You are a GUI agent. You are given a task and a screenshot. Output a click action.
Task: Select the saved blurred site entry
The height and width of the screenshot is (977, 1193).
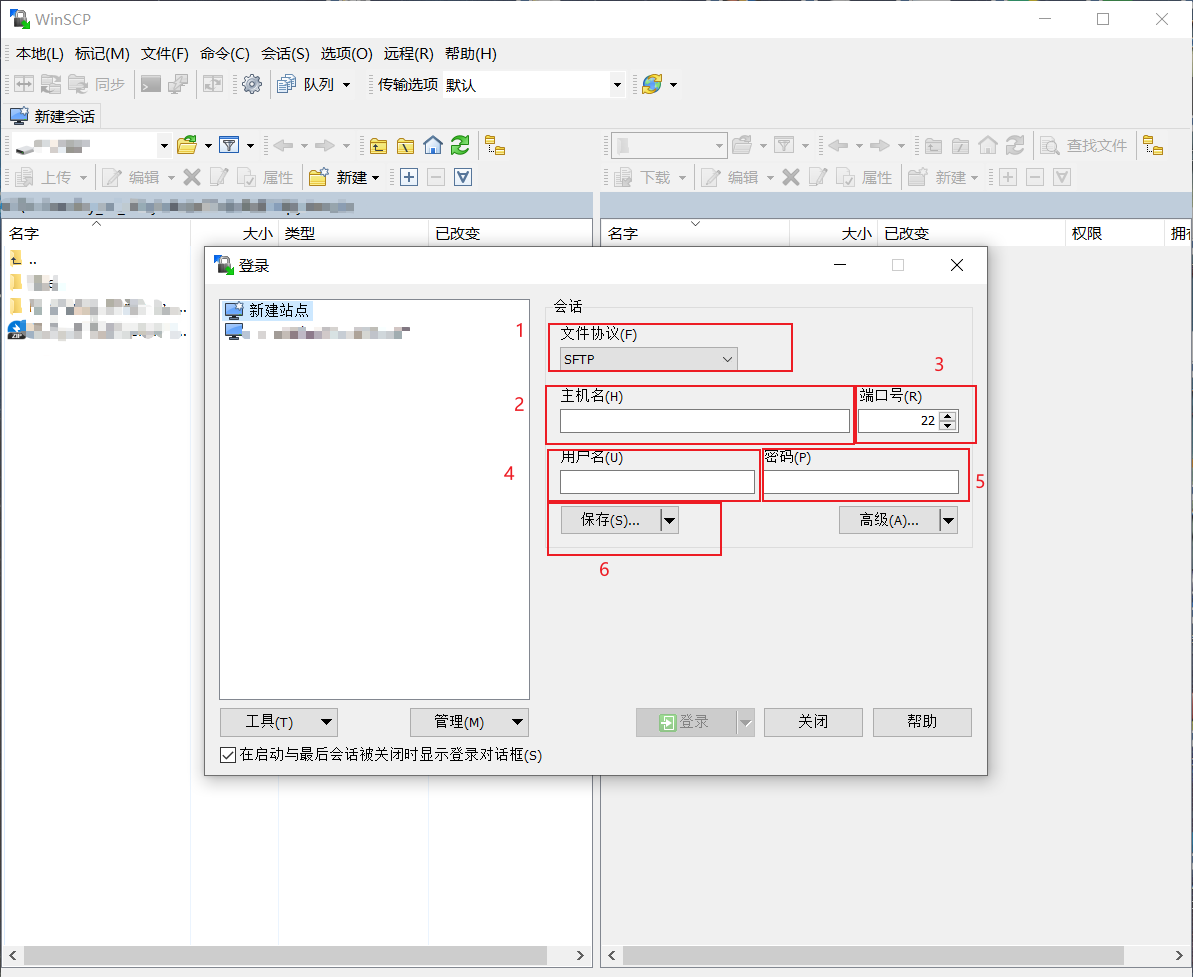pos(317,333)
